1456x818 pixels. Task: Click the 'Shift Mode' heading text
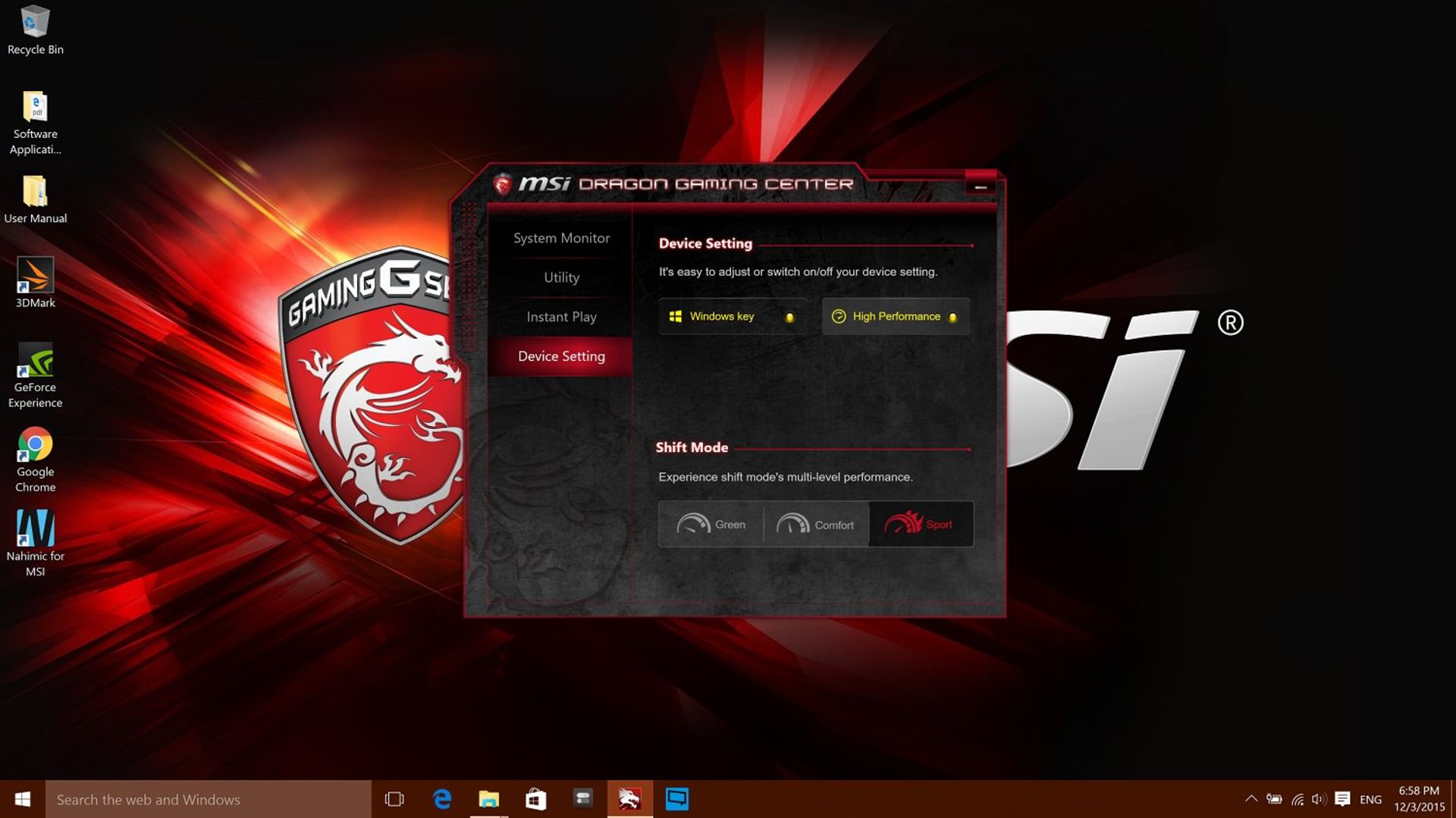(692, 447)
